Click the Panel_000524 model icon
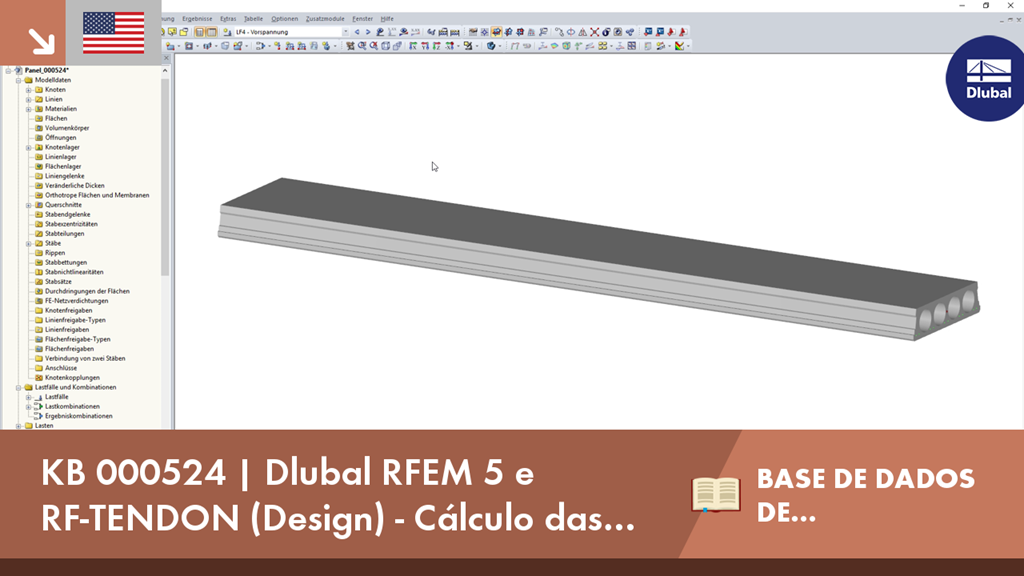Viewport: 1024px width, 576px height. (18, 71)
